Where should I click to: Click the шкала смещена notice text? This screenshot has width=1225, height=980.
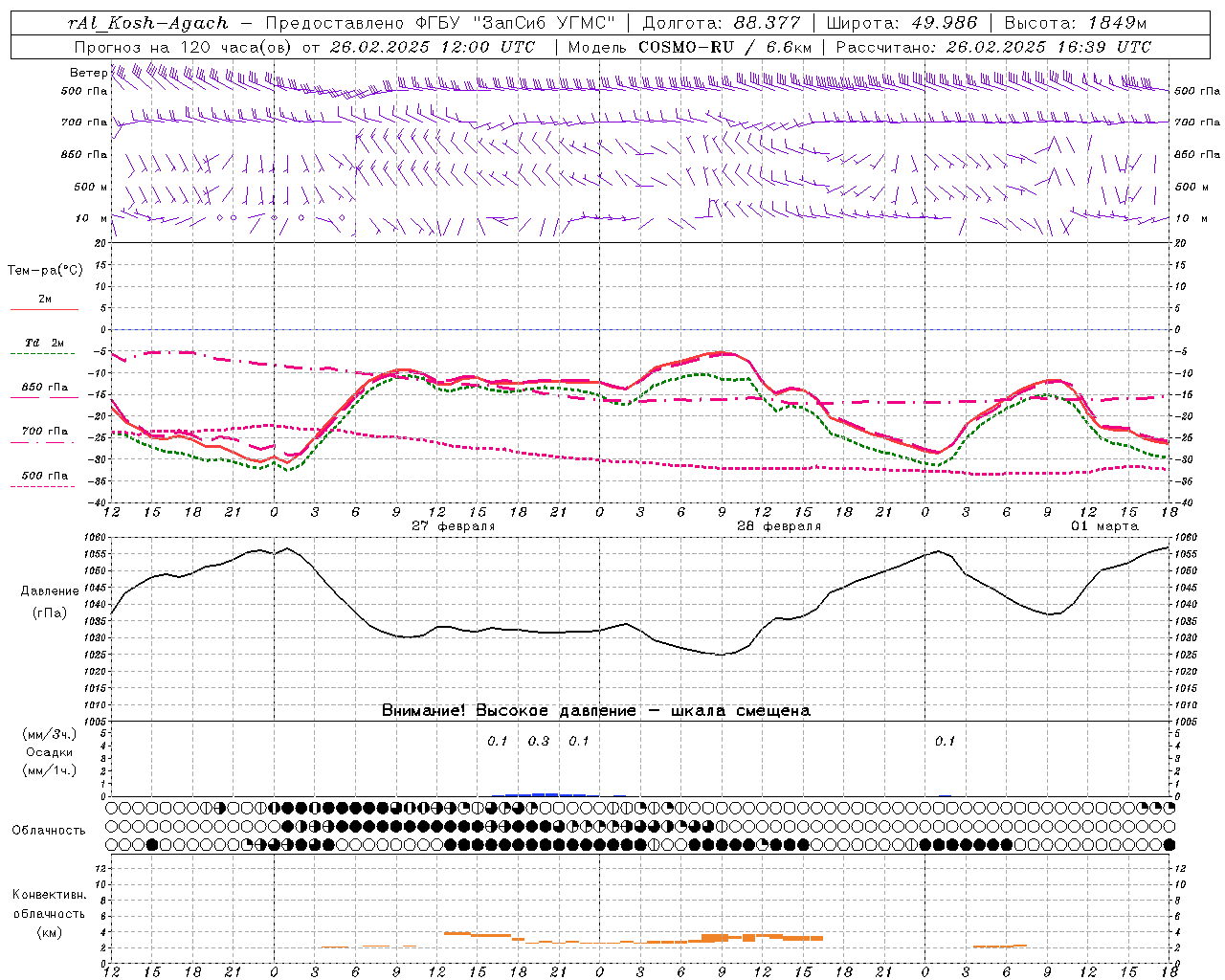click(x=741, y=711)
